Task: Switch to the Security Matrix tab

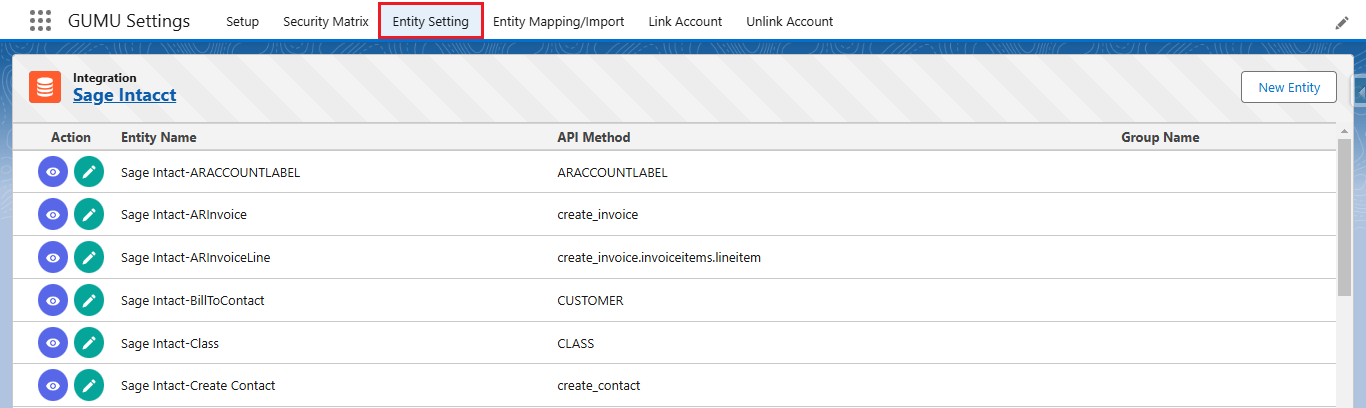Action: (325, 21)
